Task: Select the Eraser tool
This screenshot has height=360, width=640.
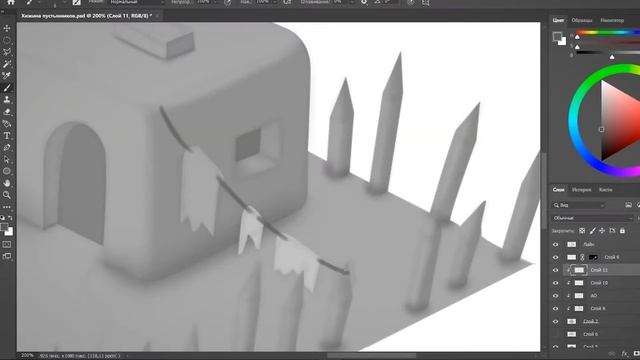Action: pos(7,112)
